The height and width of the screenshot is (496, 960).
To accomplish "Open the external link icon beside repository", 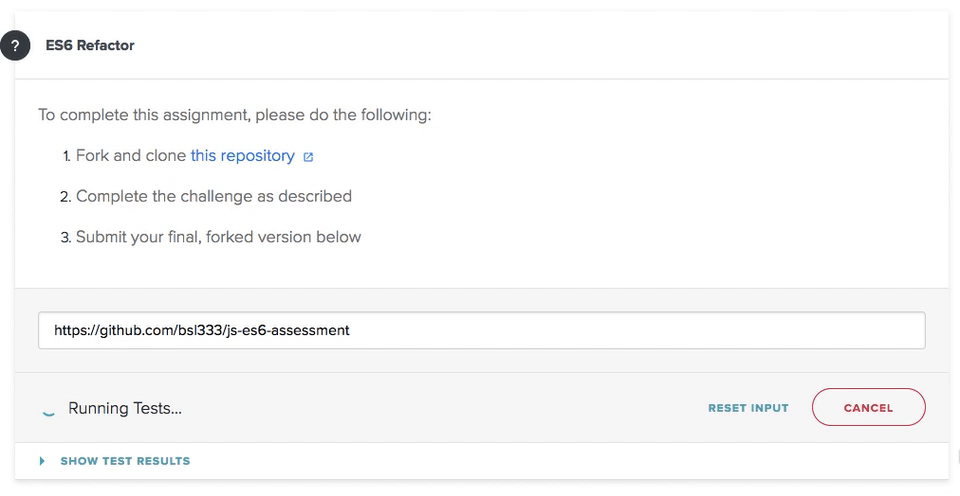I will (309, 157).
